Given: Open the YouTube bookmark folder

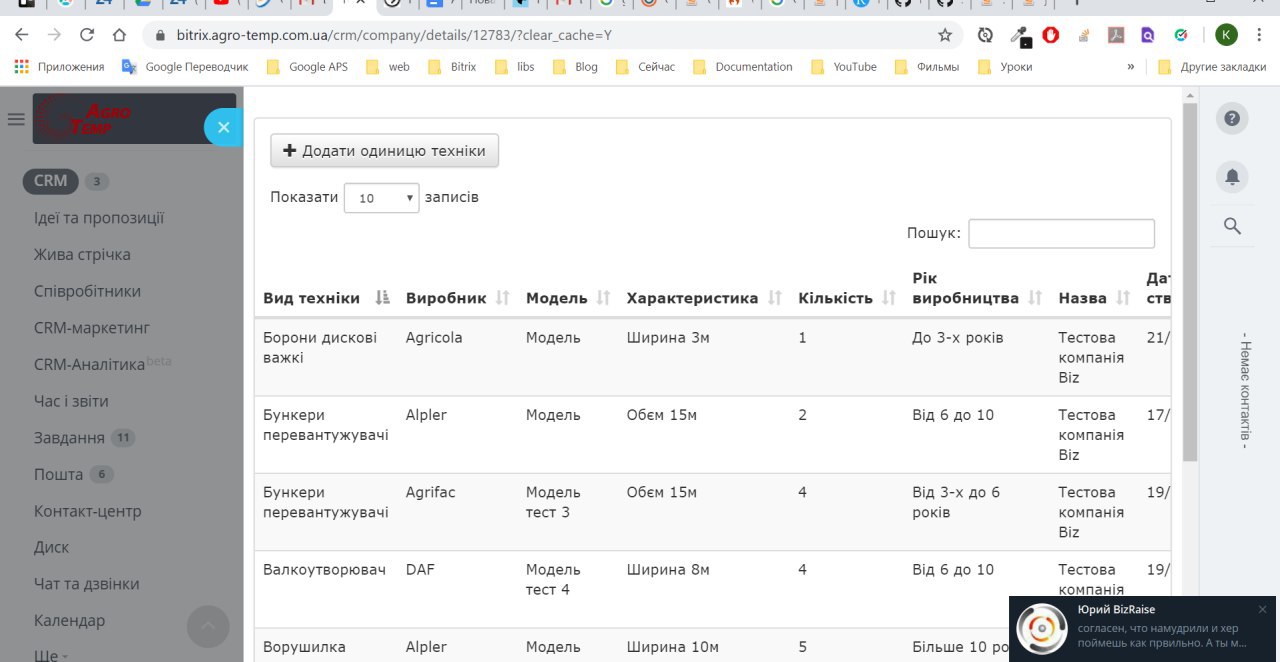Looking at the screenshot, I should [842, 67].
